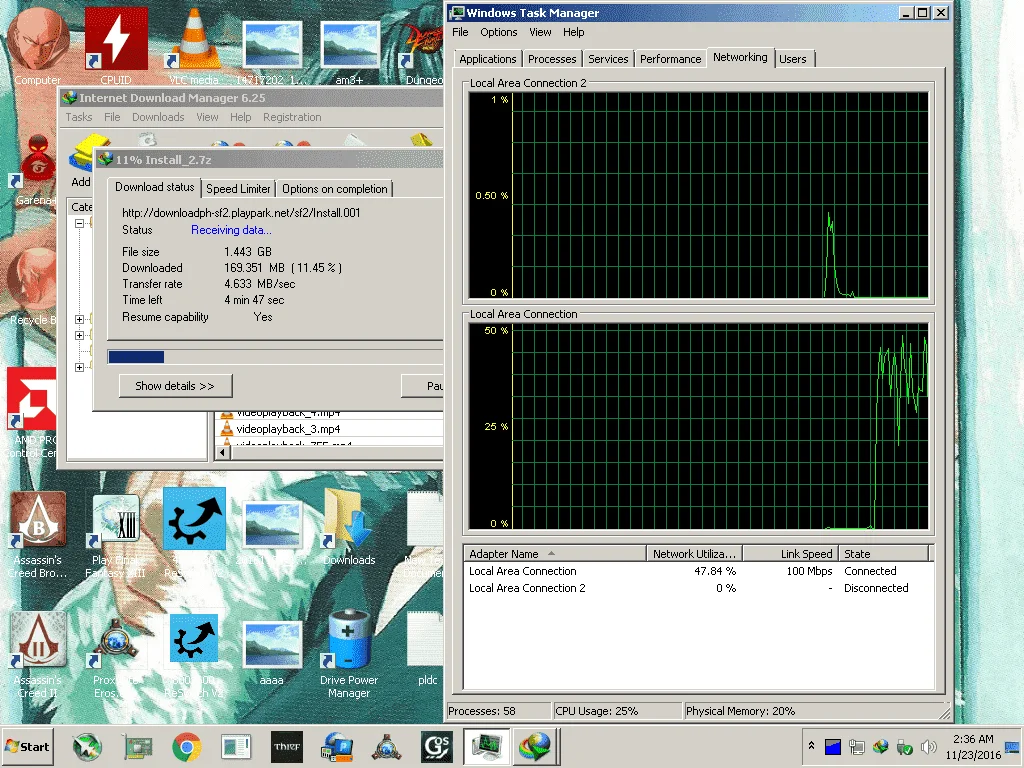The image size is (1024, 768).
Task: Select the pldc document on desktop
Action: click(427, 650)
